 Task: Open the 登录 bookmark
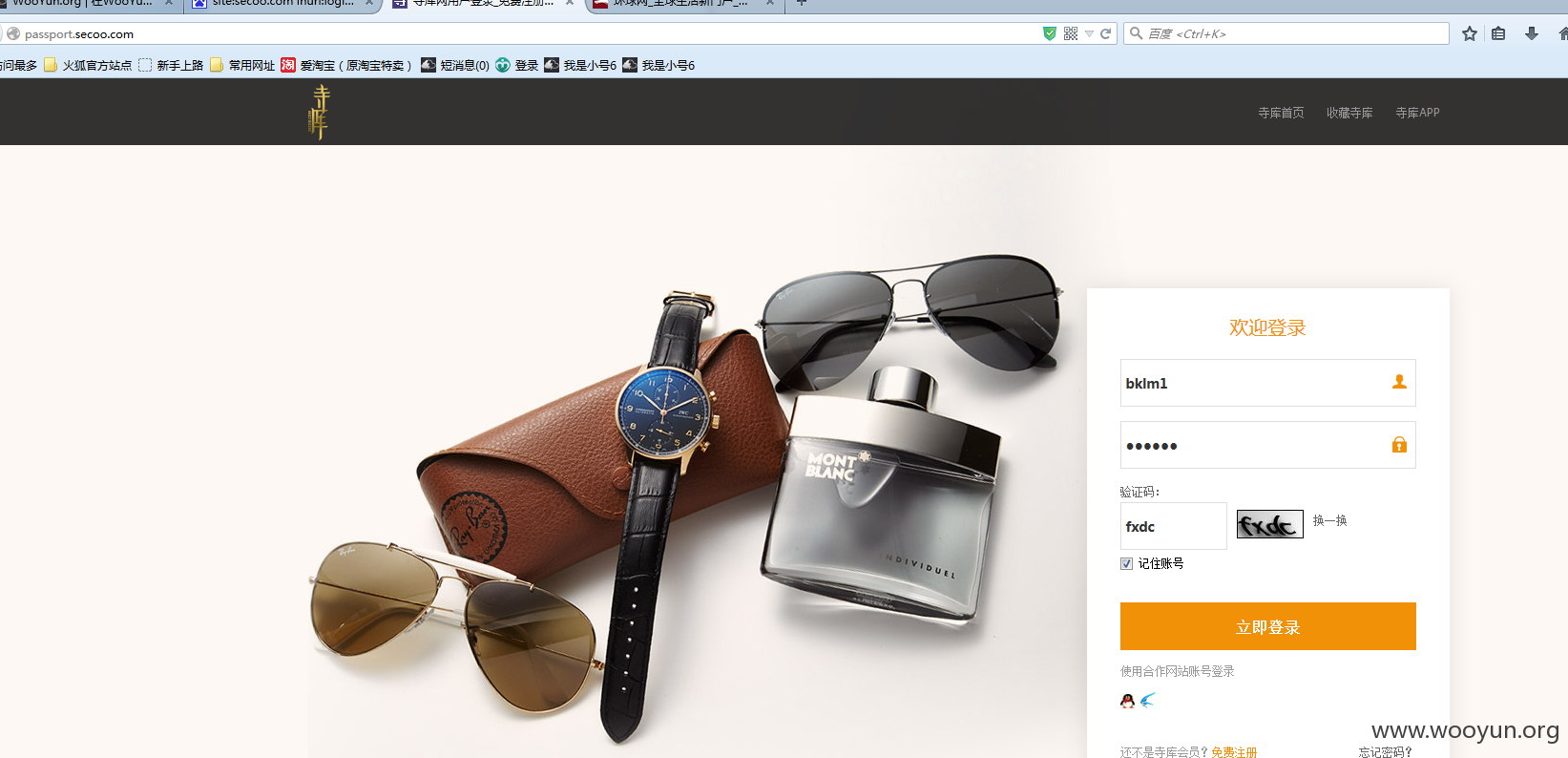(x=517, y=65)
